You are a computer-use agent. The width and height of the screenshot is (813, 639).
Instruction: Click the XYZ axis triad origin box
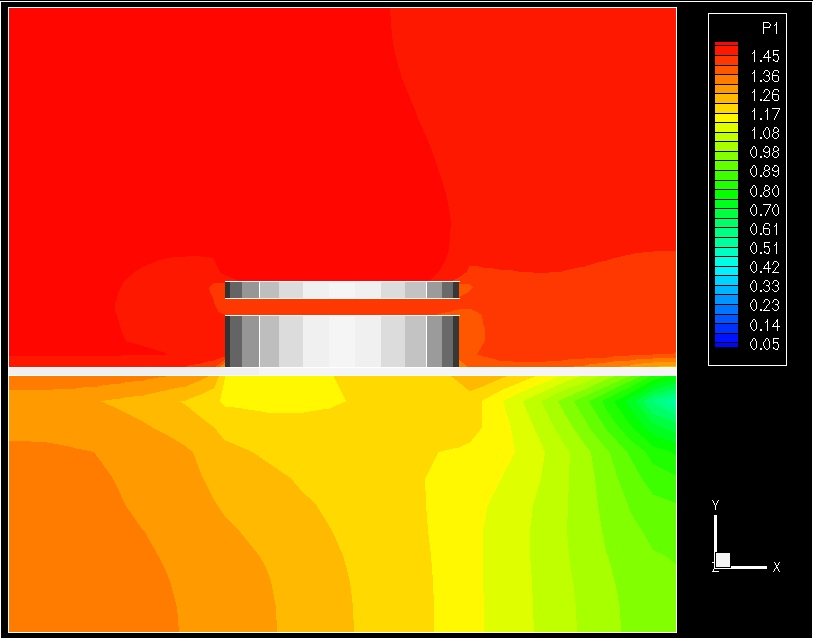coord(723,560)
